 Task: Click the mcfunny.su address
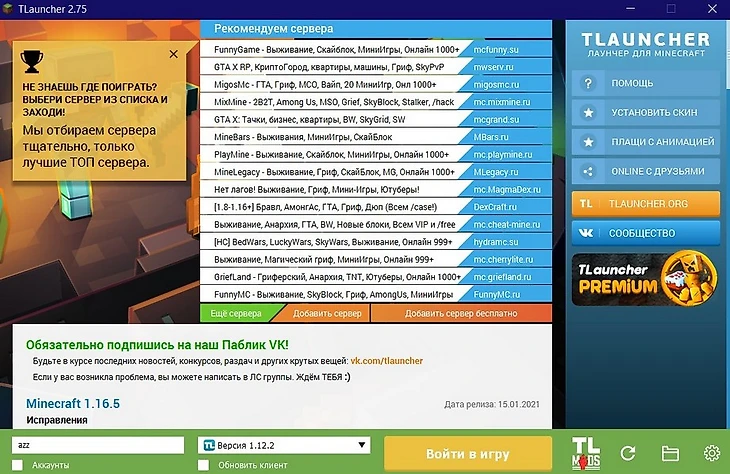(x=496, y=49)
